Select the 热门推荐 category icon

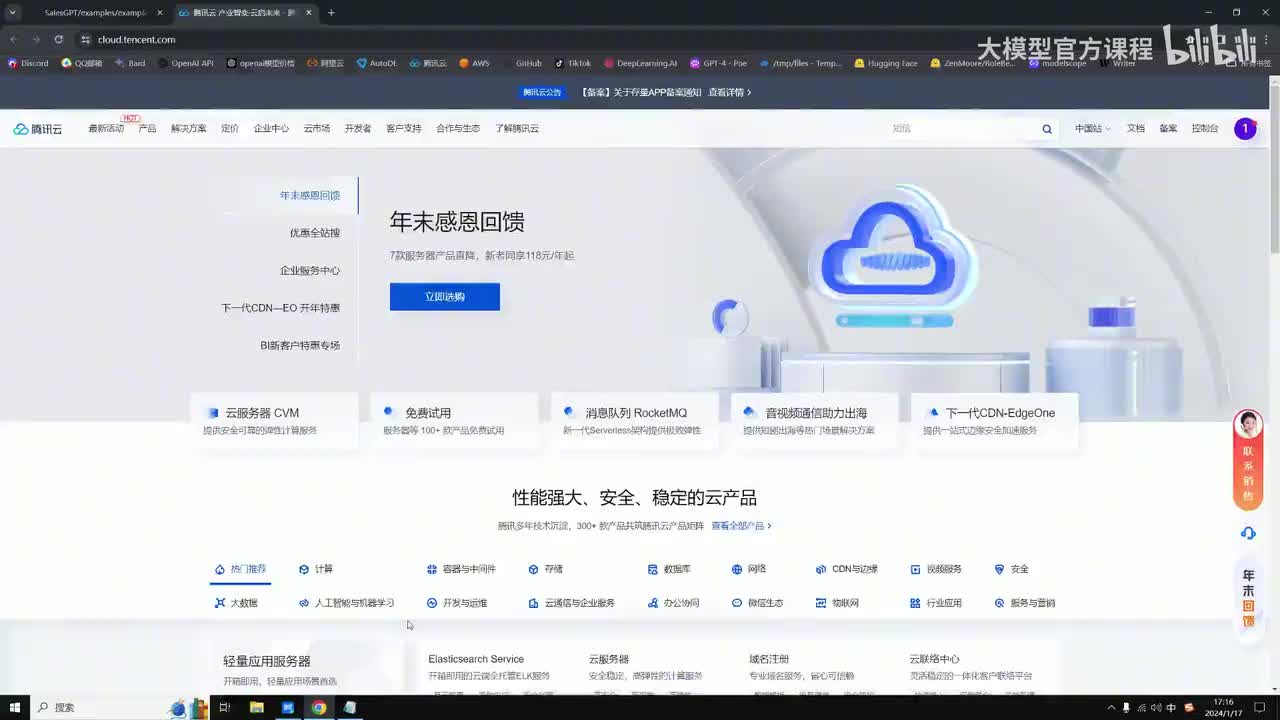click(220, 569)
